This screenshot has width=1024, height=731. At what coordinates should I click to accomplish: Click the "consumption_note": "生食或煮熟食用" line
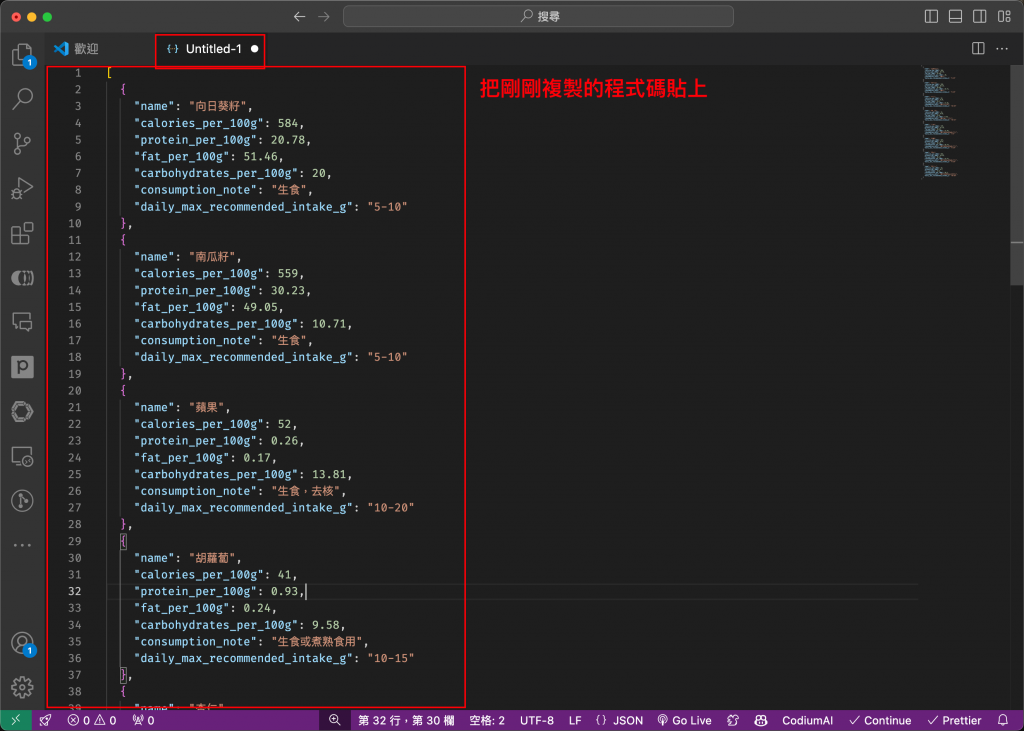click(x=251, y=642)
